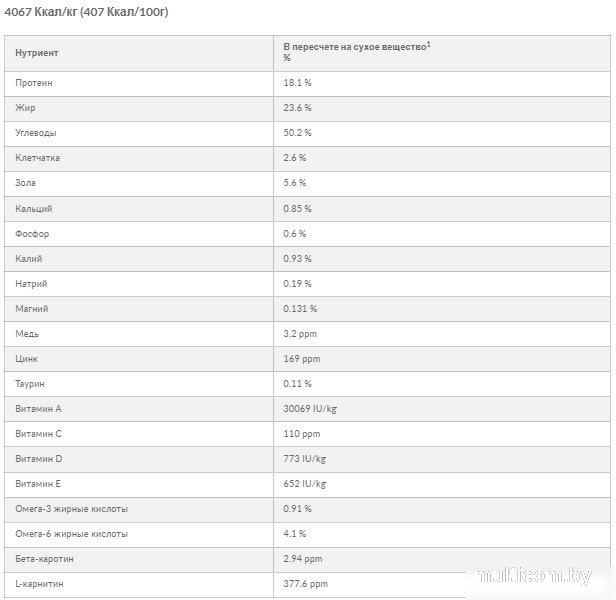Click the Натрий value 0.19 %
Image resolution: width=616 pixels, height=600 pixels.
pos(298,284)
